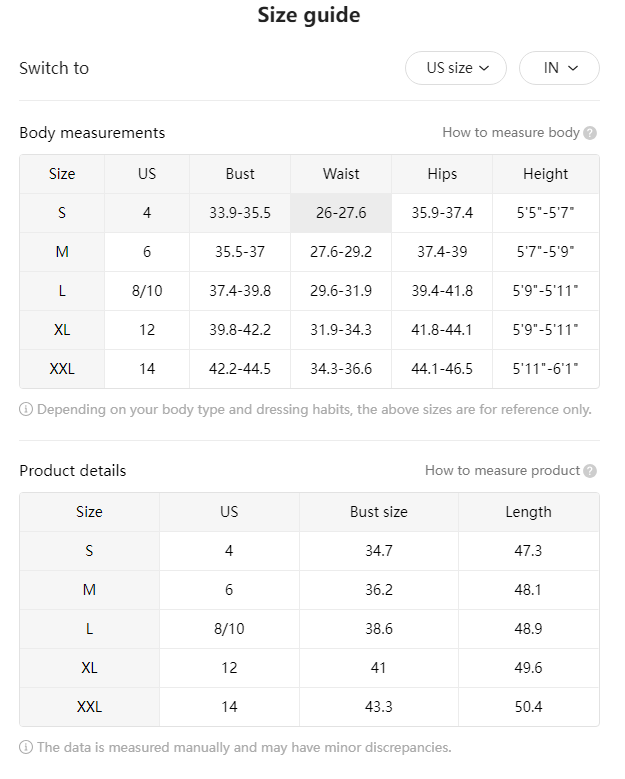625x779 pixels.
Task: Select the XXL row in body measurements table
Action: click(309, 369)
